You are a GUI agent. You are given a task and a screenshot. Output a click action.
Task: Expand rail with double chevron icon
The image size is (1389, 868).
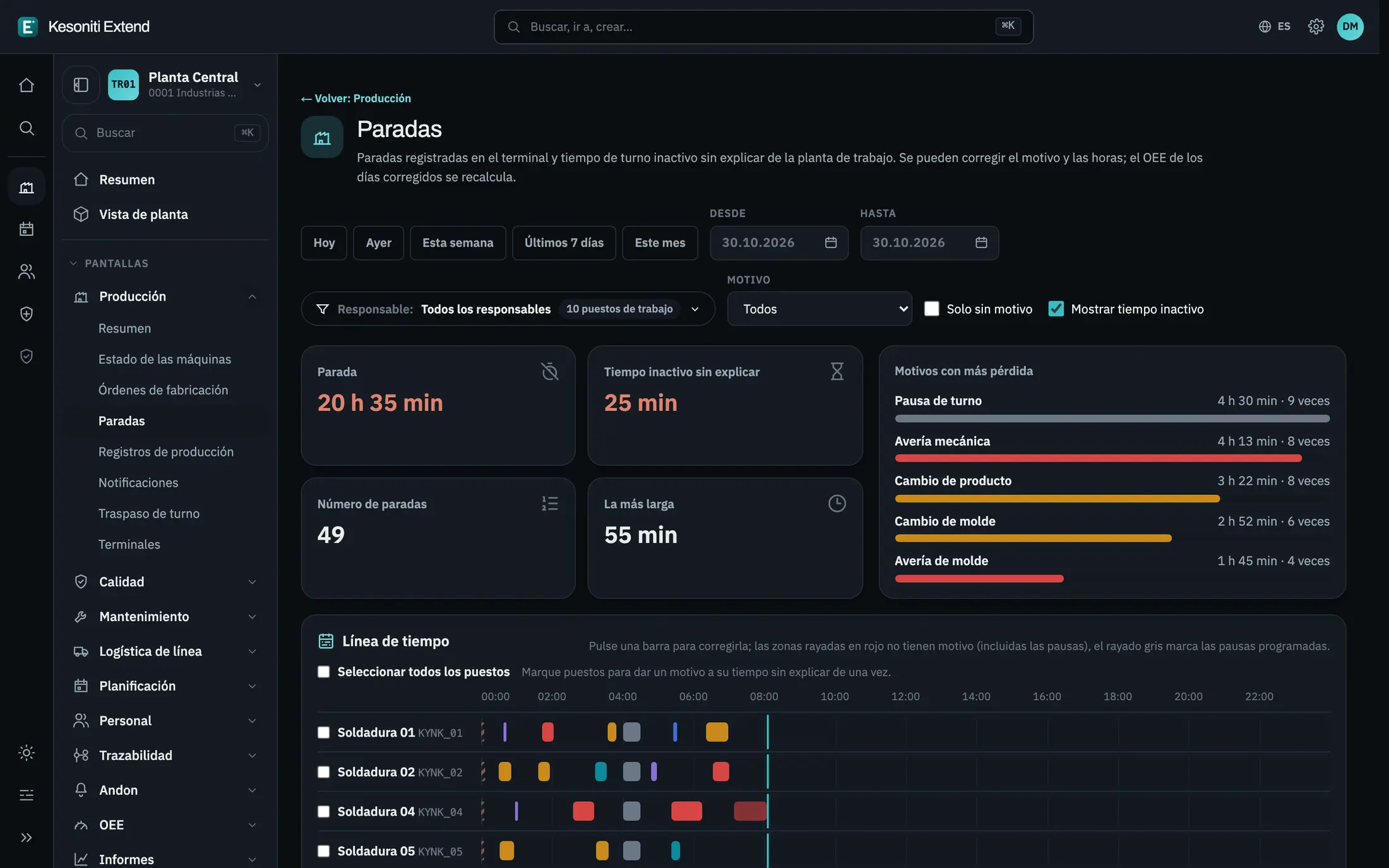pyautogui.click(x=27, y=838)
